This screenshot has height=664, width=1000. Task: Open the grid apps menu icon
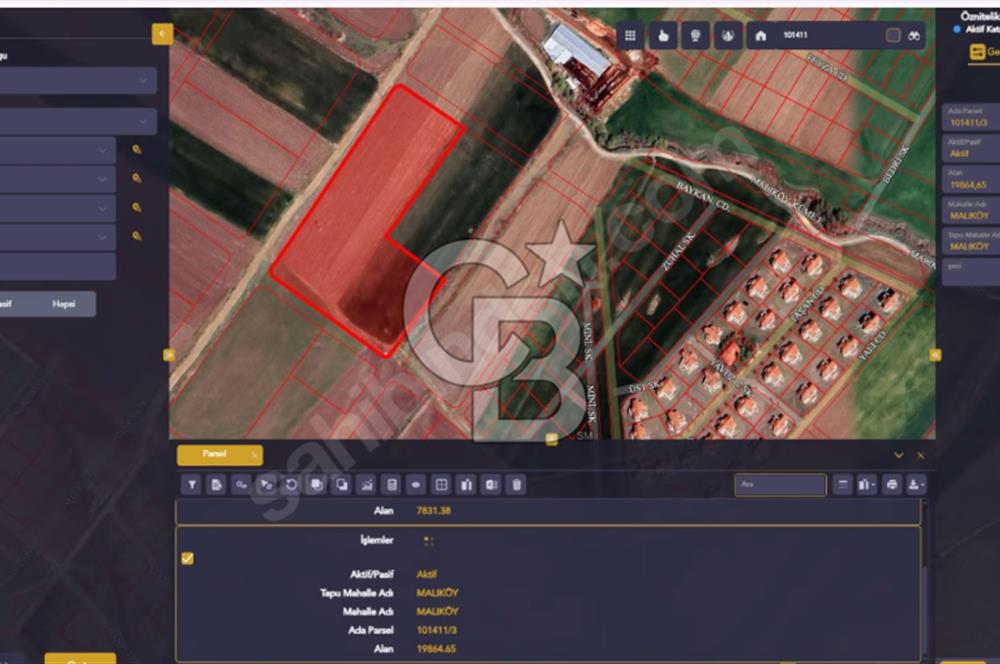(x=630, y=36)
